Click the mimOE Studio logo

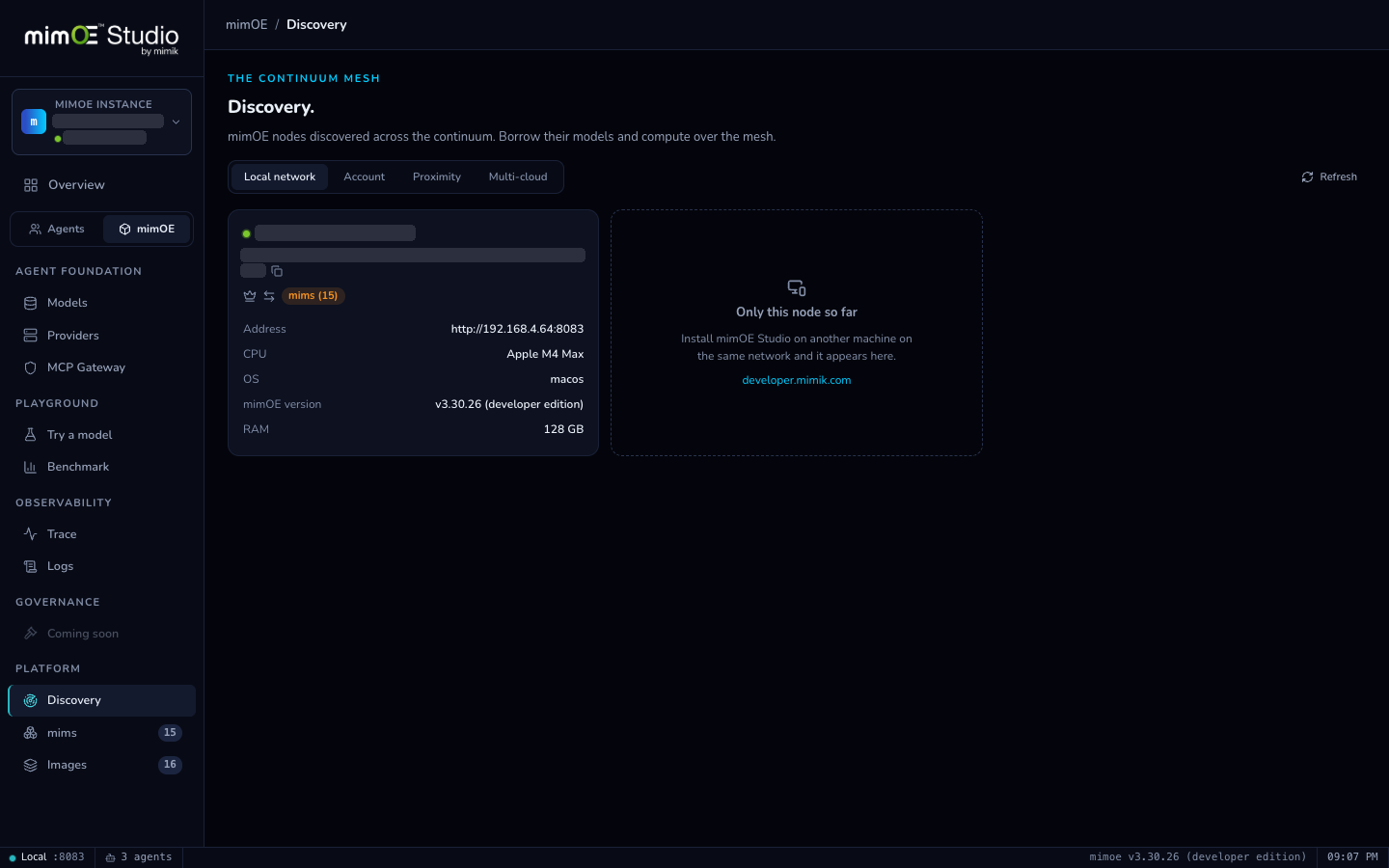tap(101, 39)
